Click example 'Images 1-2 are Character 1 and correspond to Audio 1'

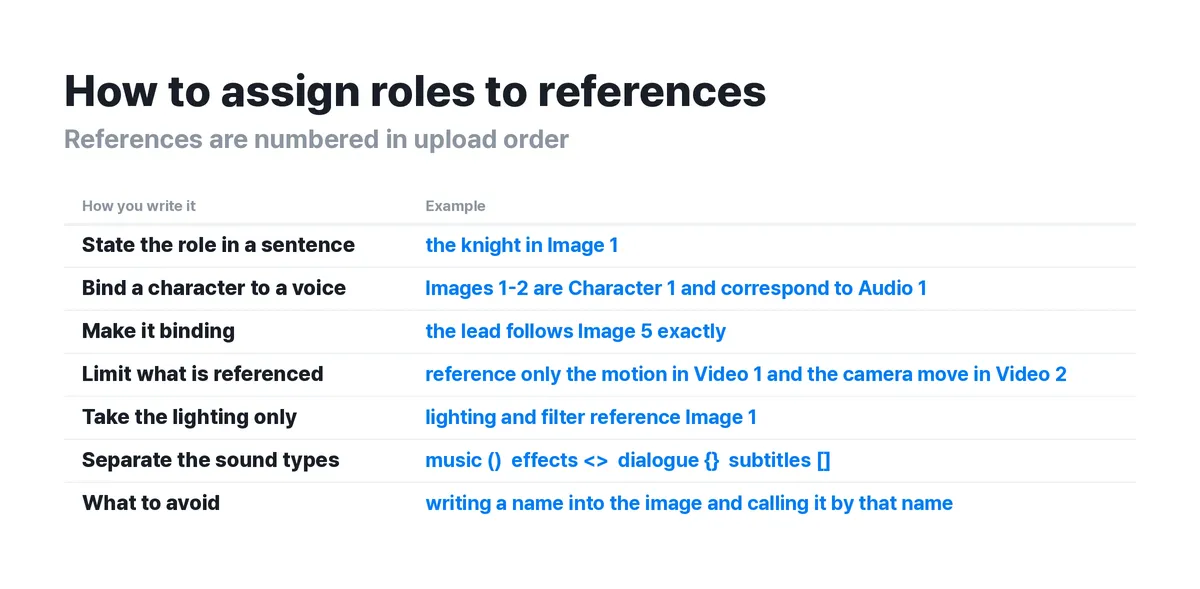[x=676, y=288]
